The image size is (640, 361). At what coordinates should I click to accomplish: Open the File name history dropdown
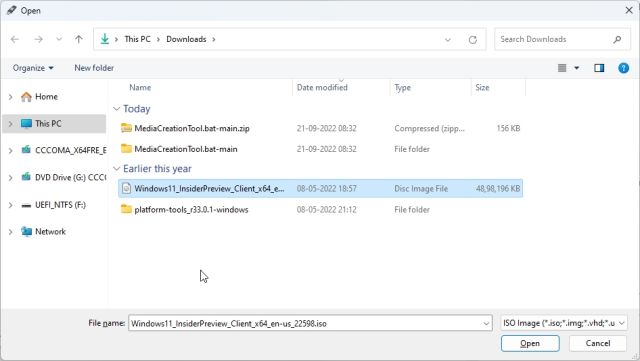[x=486, y=323]
